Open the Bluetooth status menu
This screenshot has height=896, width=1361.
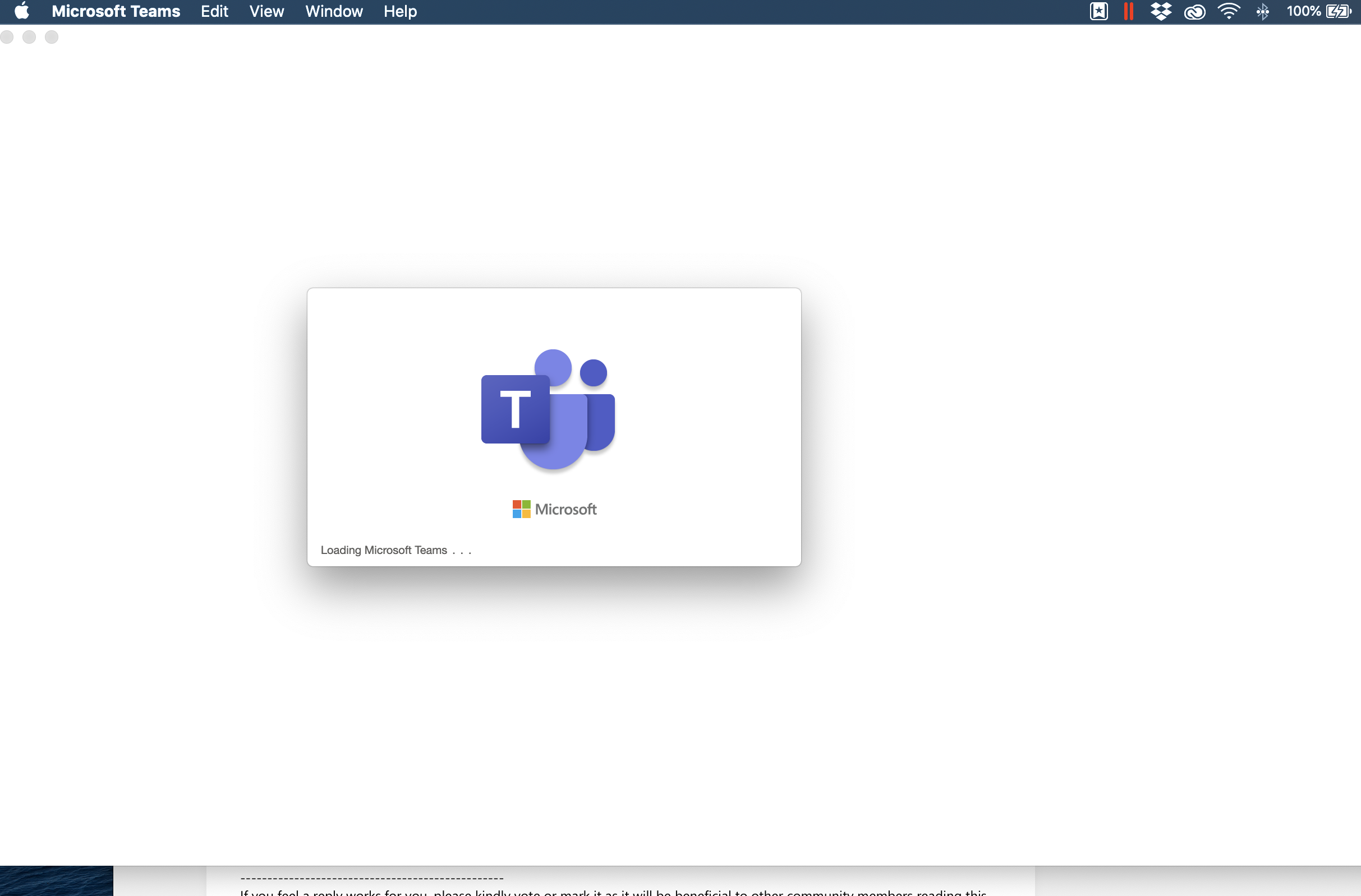coord(1263,11)
